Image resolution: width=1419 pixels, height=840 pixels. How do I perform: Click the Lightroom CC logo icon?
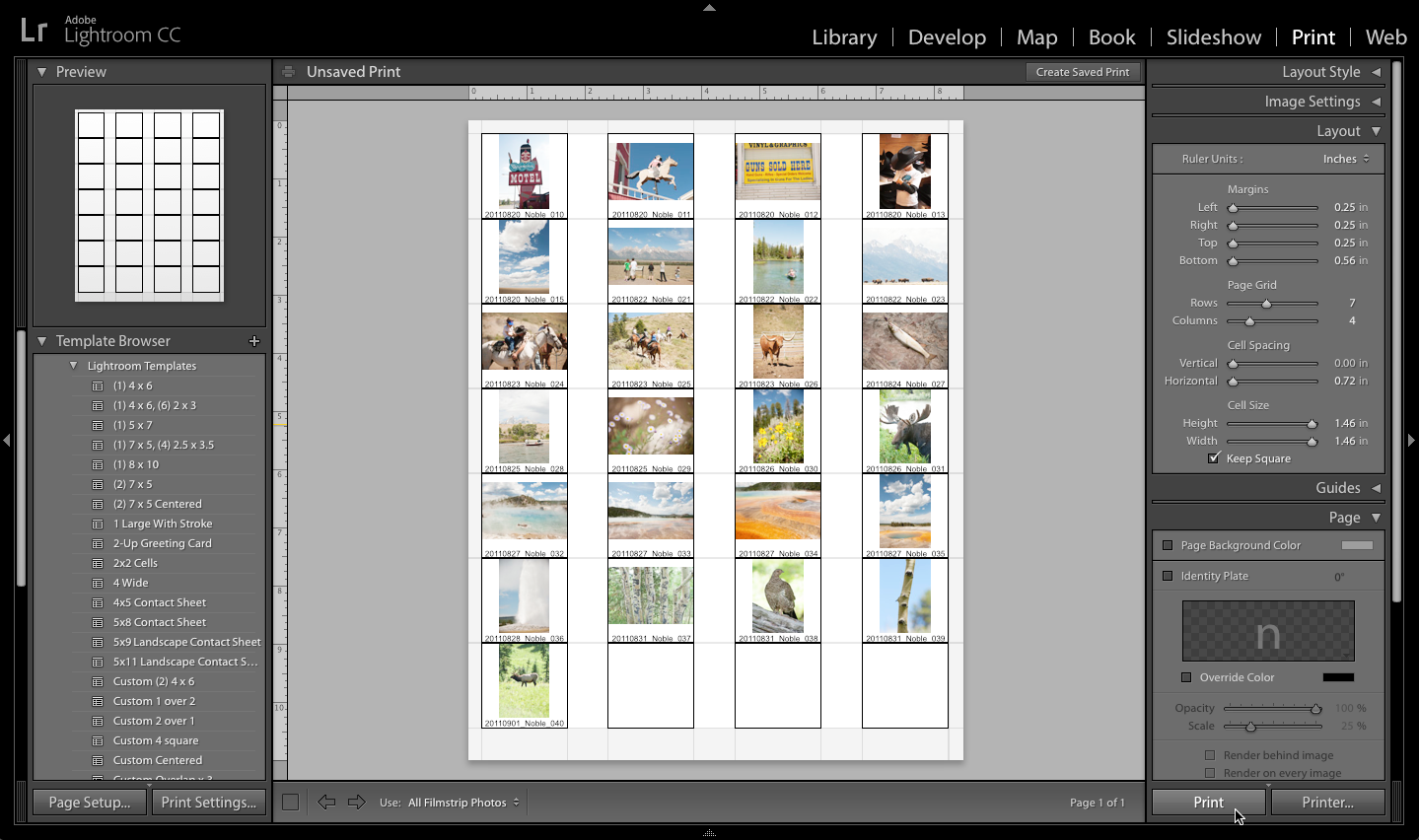pos(33,31)
